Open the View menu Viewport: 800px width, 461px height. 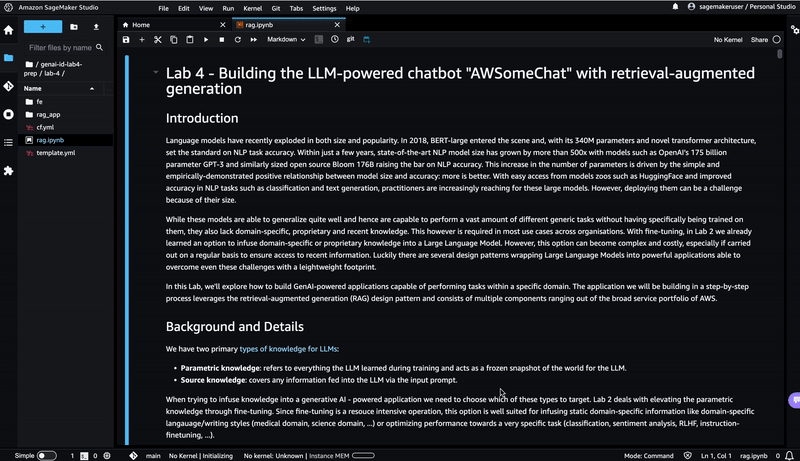(206, 8)
